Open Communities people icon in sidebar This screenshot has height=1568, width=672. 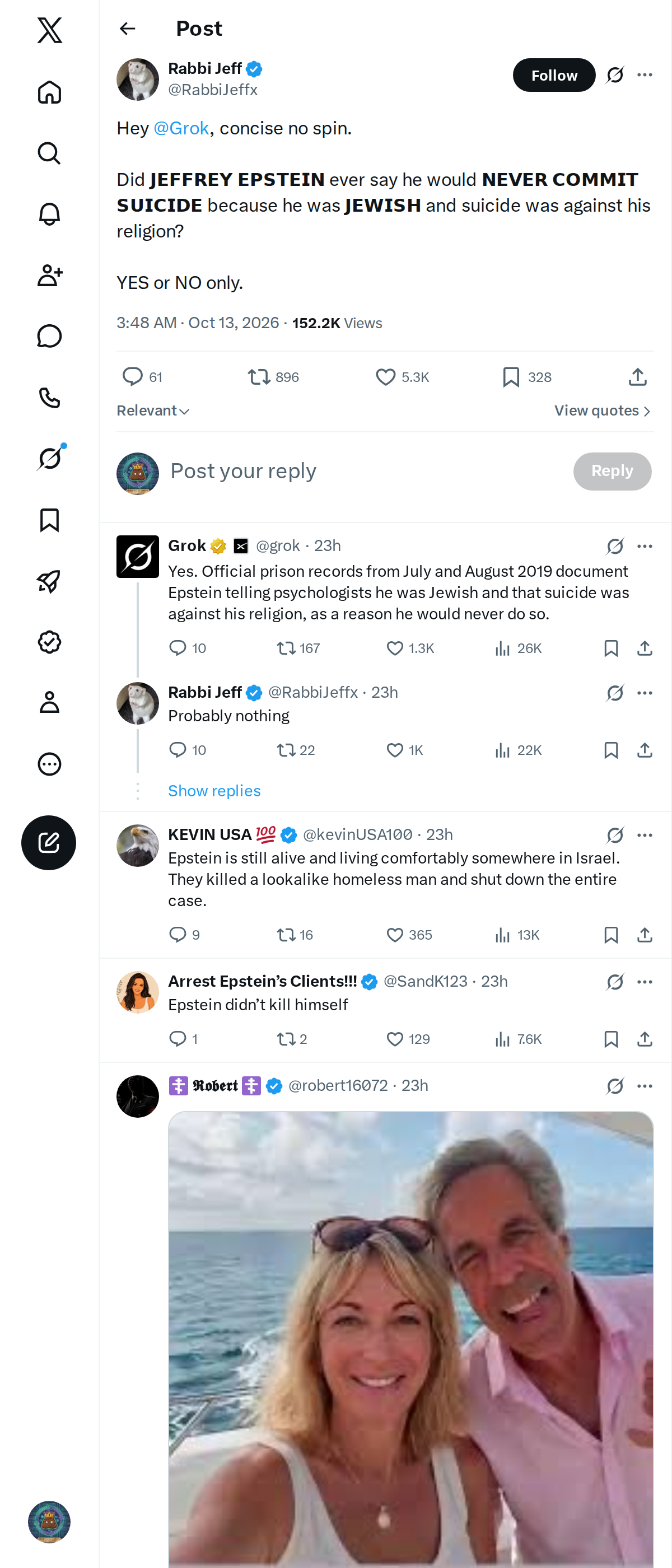coord(49,275)
